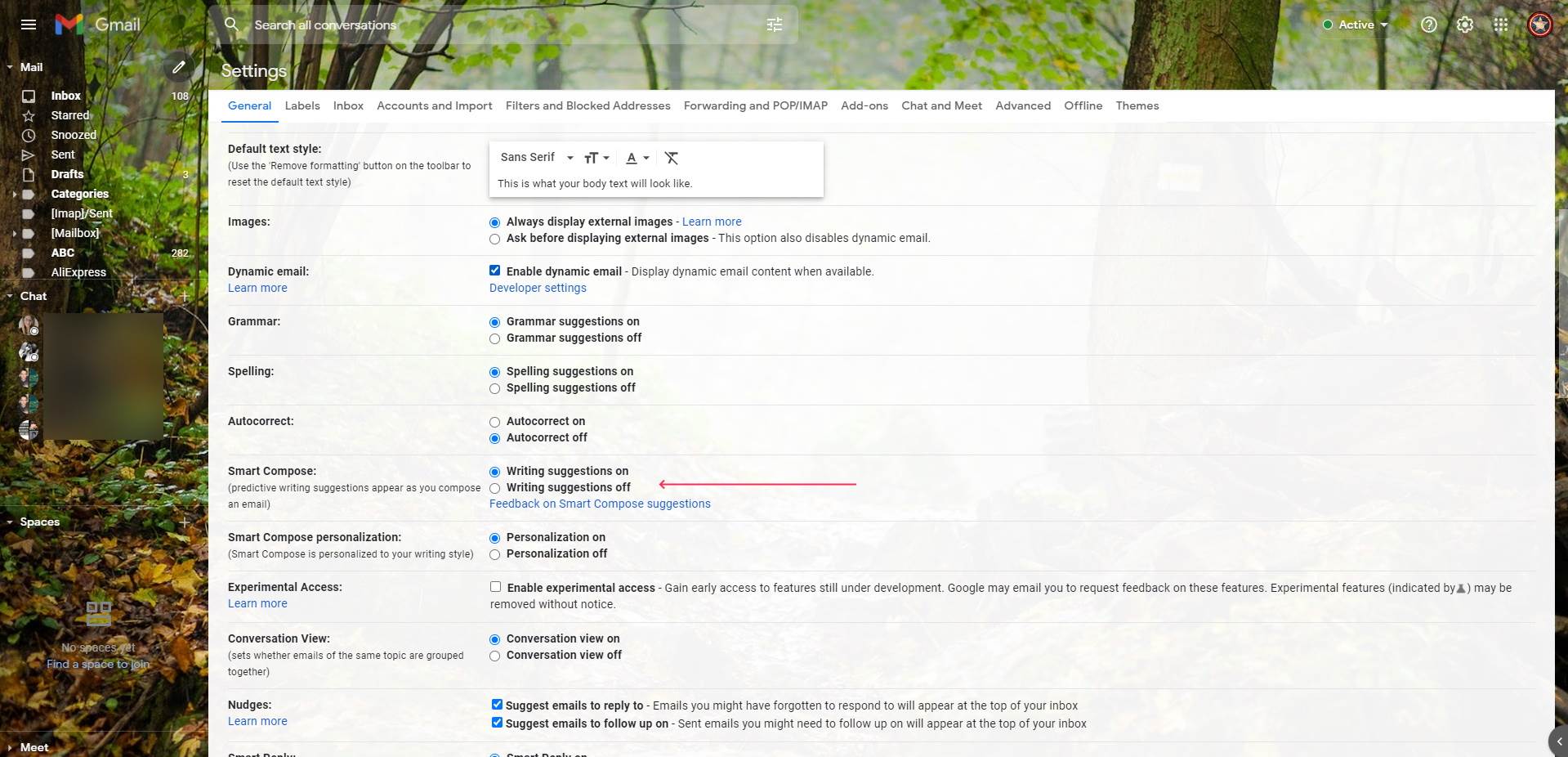The image size is (1568, 757).
Task: Open the Snoozed clock folder
Action: (x=74, y=135)
